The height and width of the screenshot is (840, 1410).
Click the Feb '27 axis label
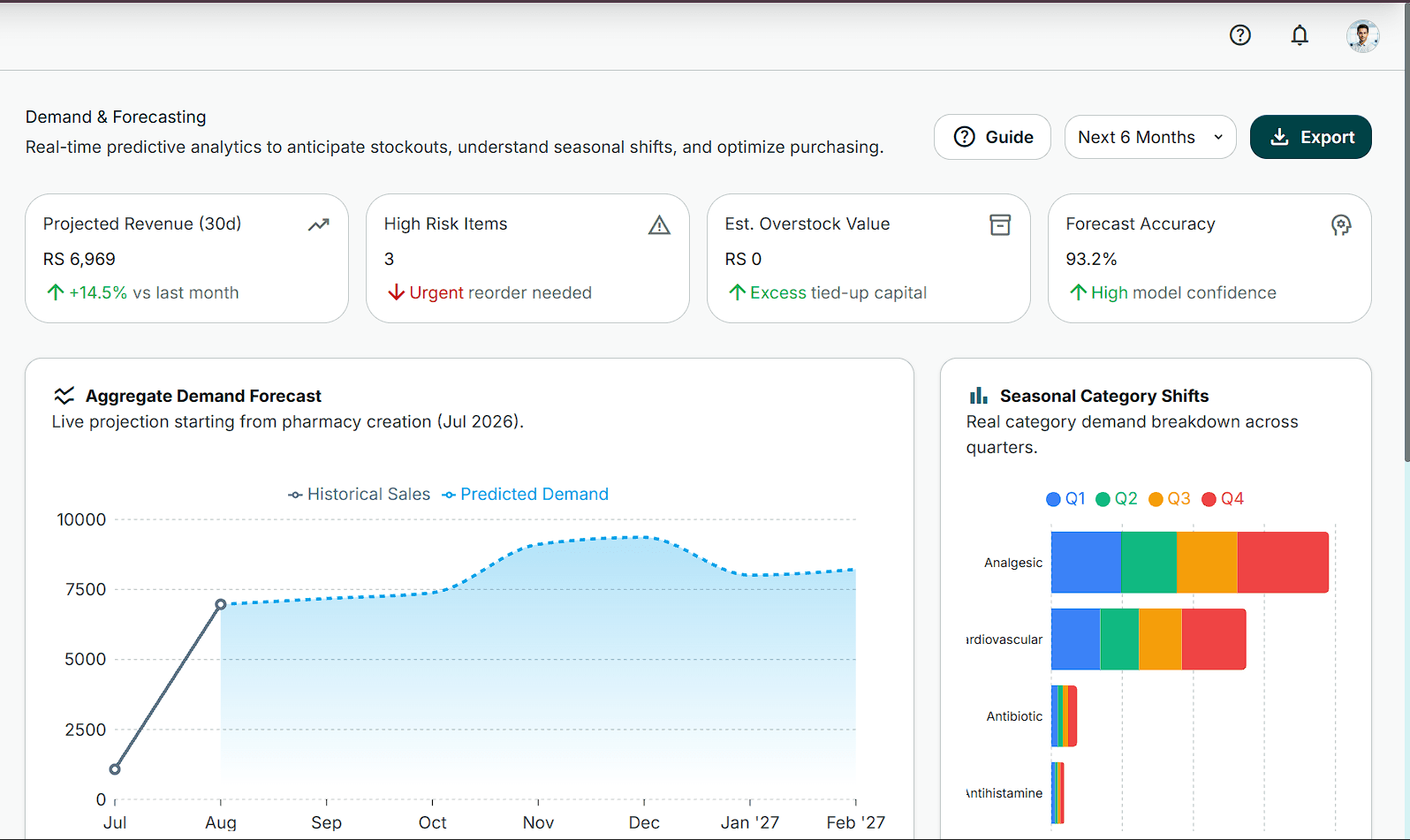(x=855, y=822)
